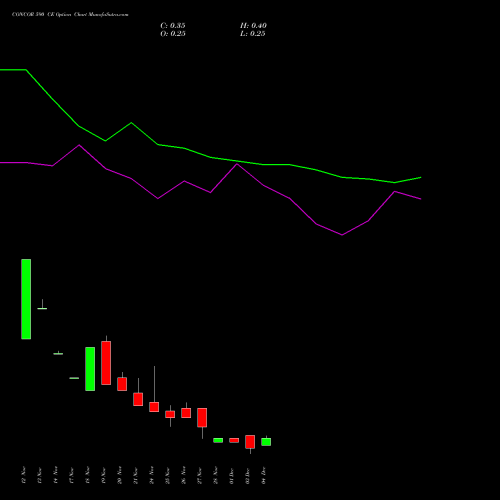The image size is (500, 500).
Task: Click the close value C: 0.35
Action: 173,26
